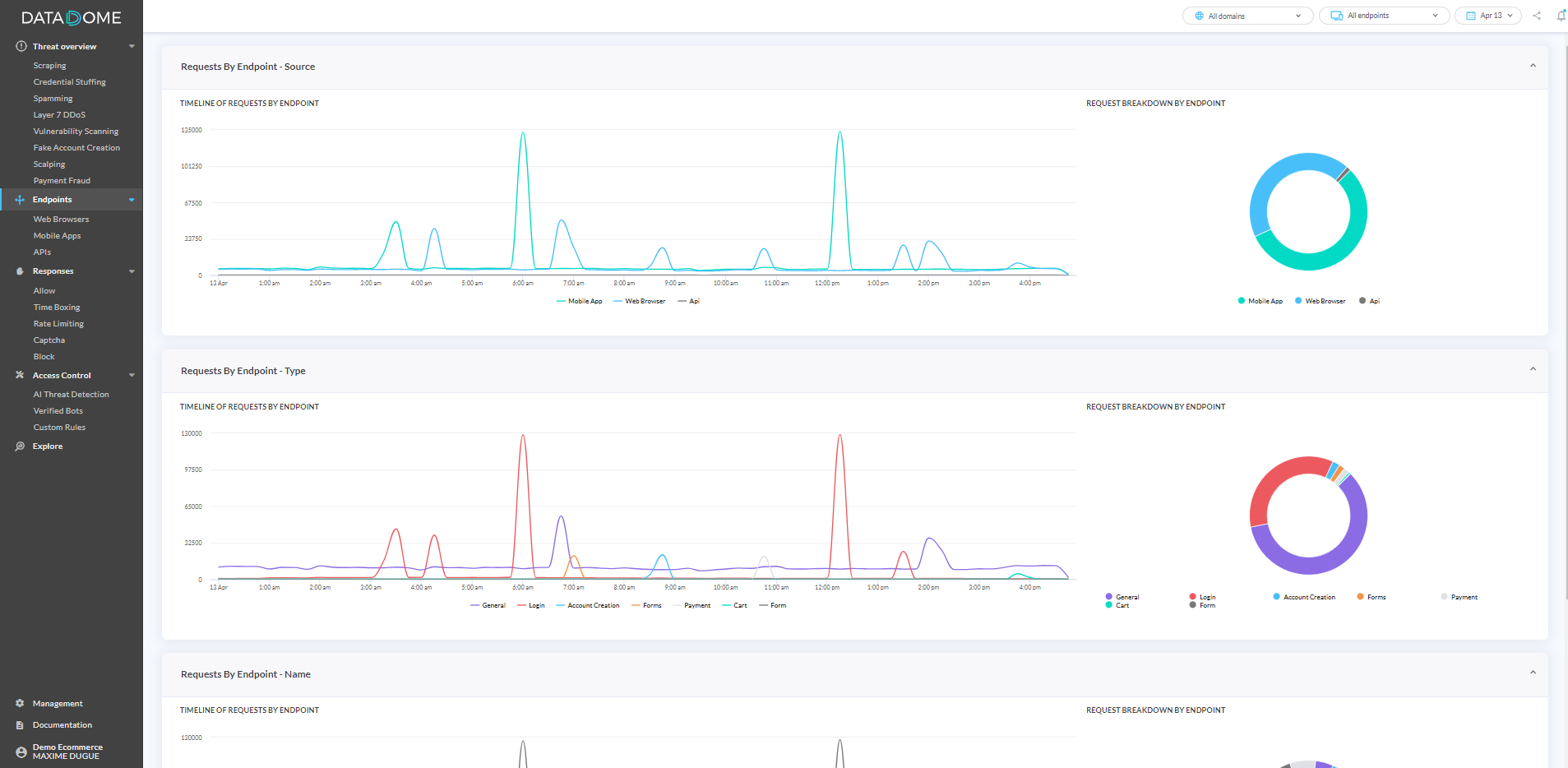Open Mobile Apps under Endpoints
Image resolution: width=1568 pixels, height=768 pixels.
click(x=57, y=236)
